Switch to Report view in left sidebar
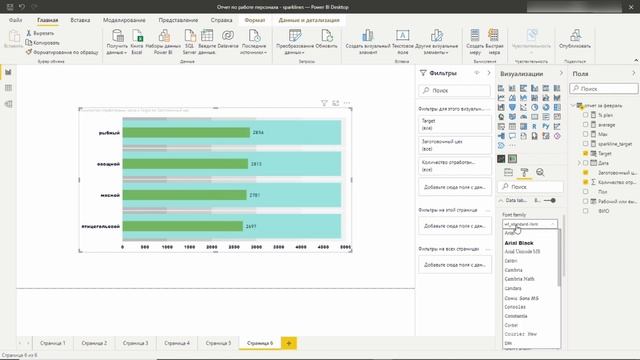The height and width of the screenshot is (360, 640). point(8,72)
